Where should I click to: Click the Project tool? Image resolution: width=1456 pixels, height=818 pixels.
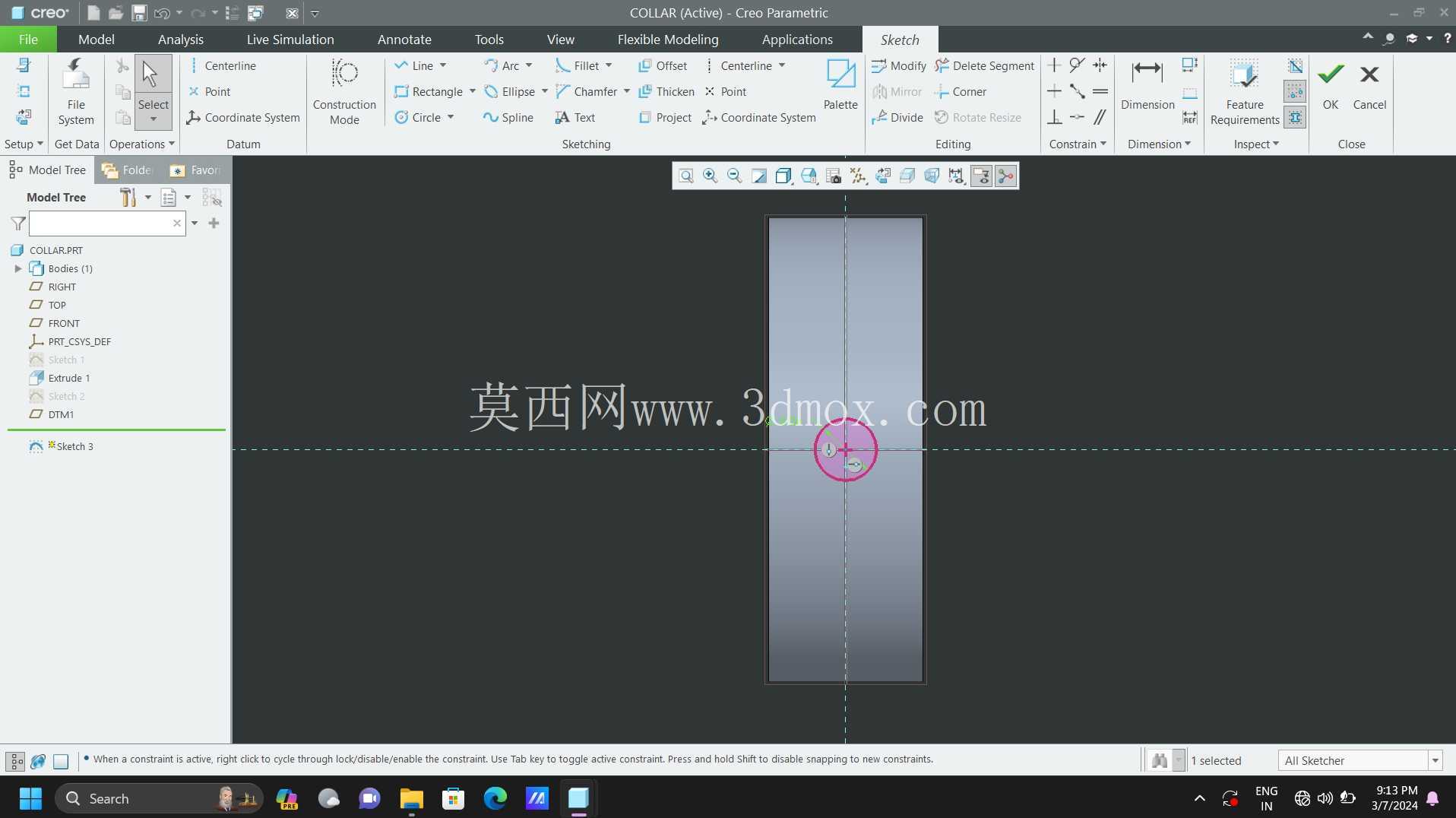[665, 118]
